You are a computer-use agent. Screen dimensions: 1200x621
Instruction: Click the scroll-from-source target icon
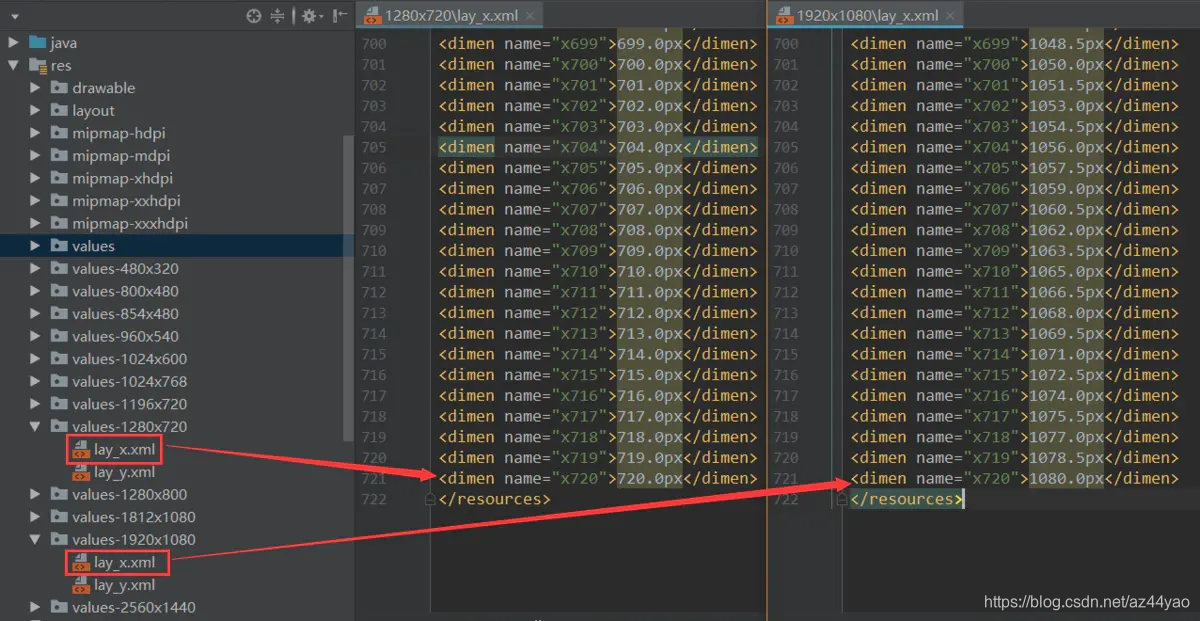[x=254, y=16]
